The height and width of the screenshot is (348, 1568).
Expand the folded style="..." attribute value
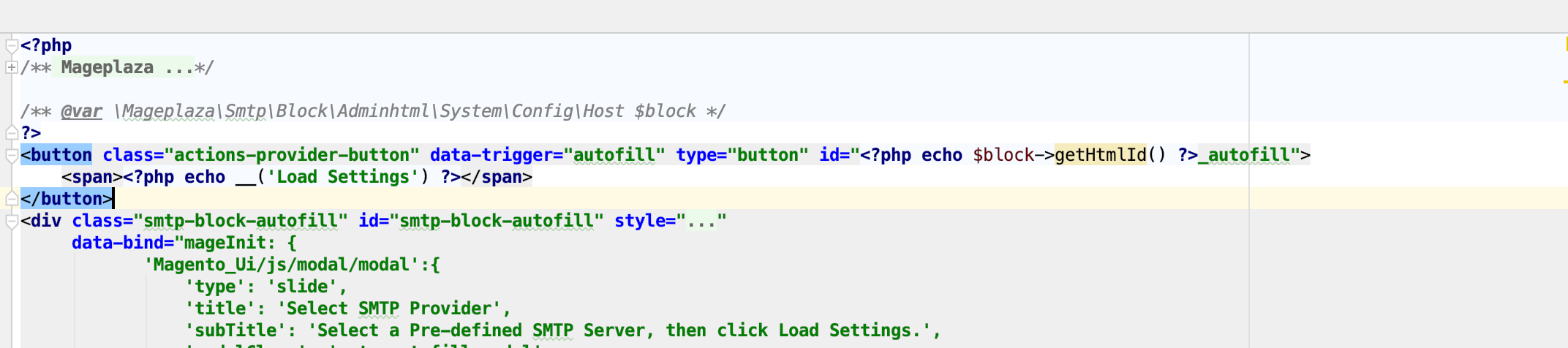[x=701, y=221]
